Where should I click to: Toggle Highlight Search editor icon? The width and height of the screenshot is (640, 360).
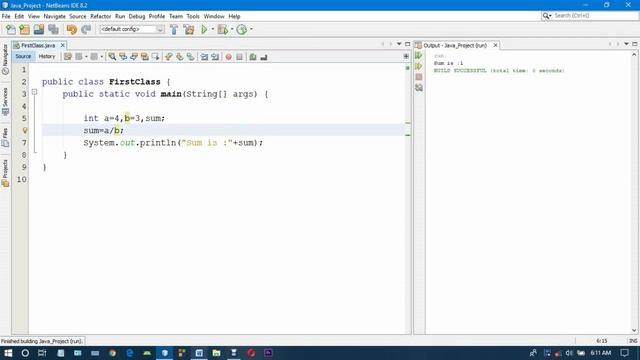[x=144, y=57]
